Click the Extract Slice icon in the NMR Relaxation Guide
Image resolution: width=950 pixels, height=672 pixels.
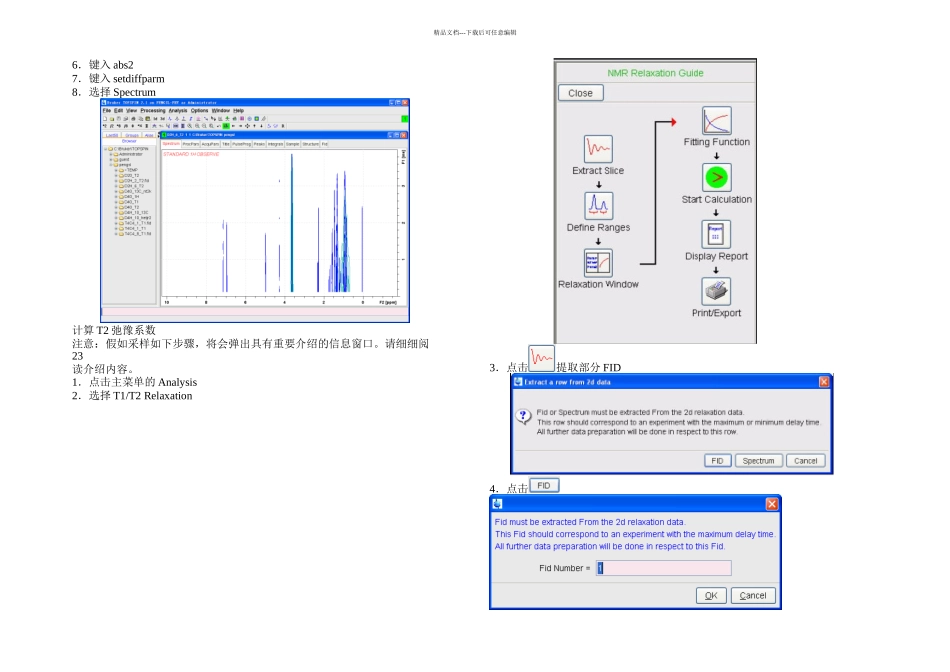pyautogui.click(x=598, y=149)
